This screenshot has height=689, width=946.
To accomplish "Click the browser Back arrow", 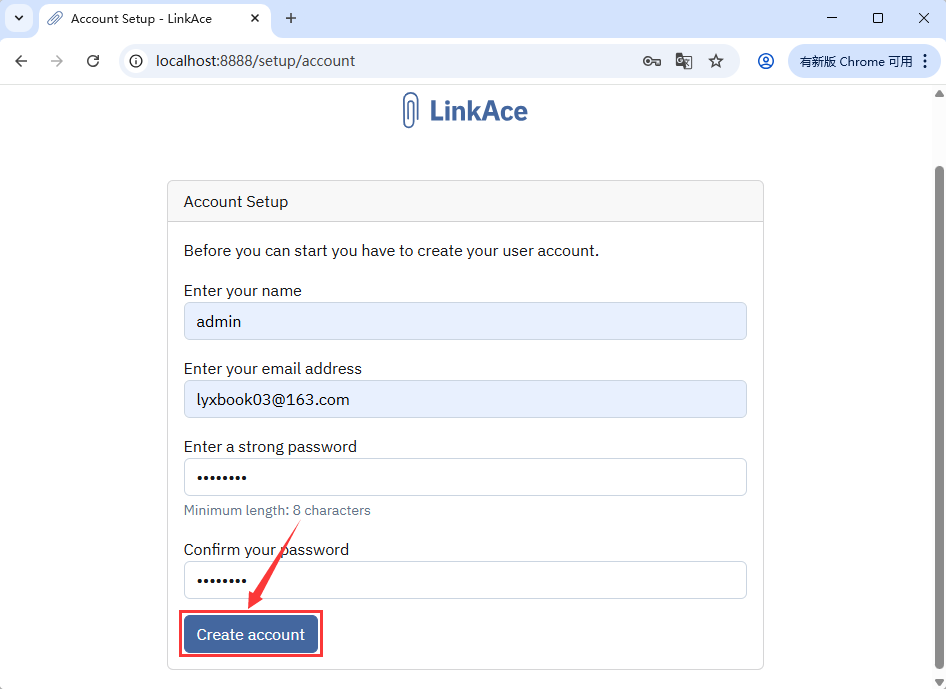I will pyautogui.click(x=22, y=61).
